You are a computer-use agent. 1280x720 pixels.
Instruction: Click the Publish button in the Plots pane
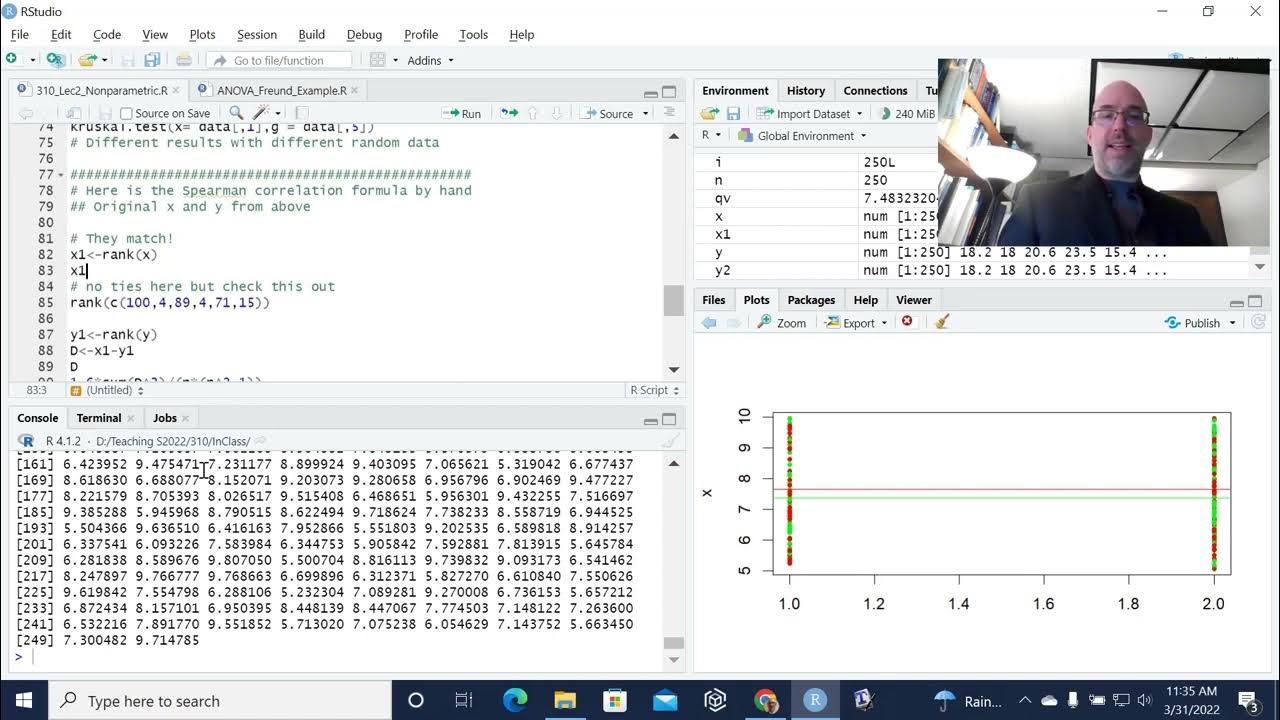click(x=1201, y=322)
